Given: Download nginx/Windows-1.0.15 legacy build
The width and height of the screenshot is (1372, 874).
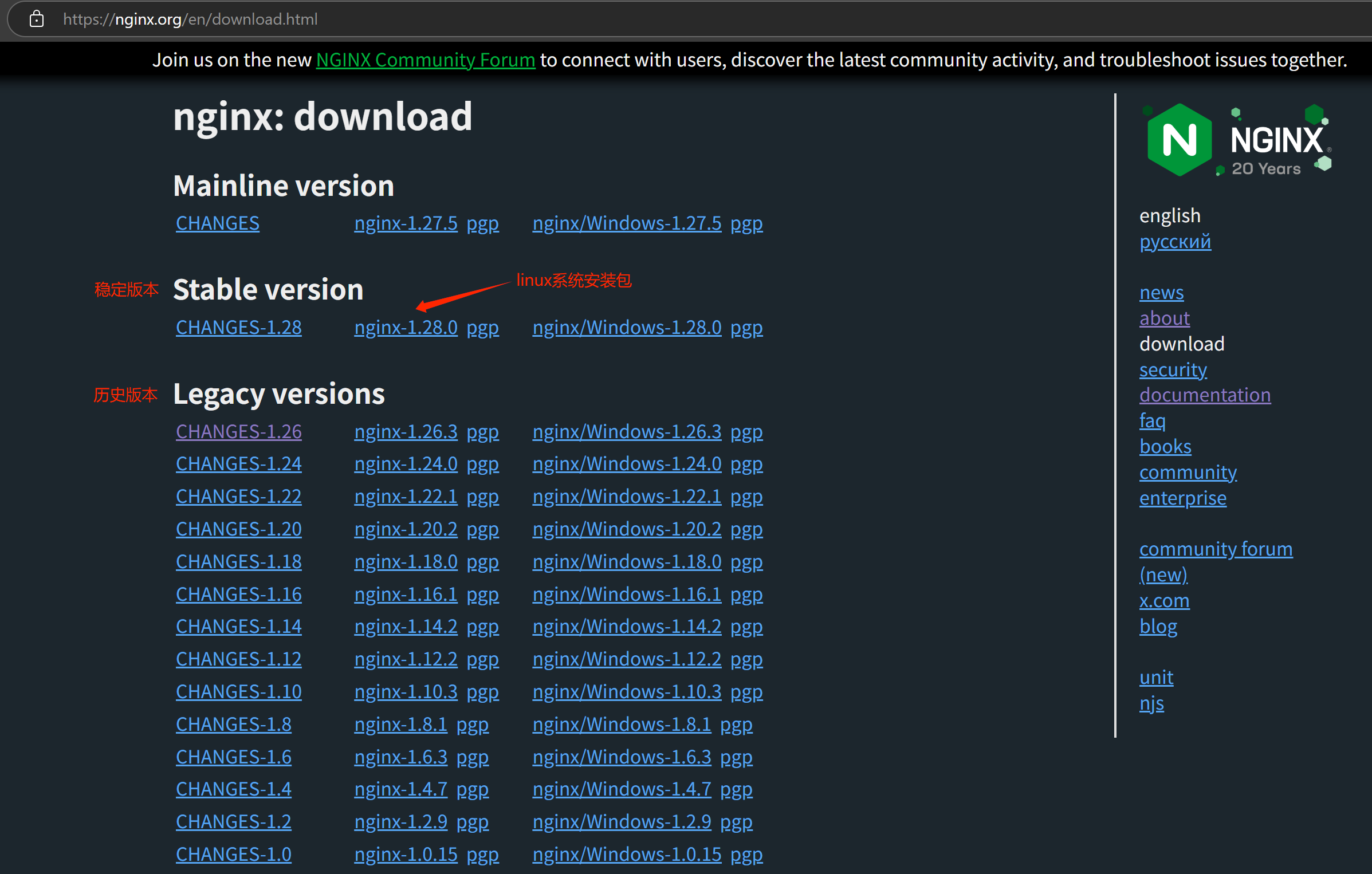Looking at the screenshot, I should coord(627,855).
